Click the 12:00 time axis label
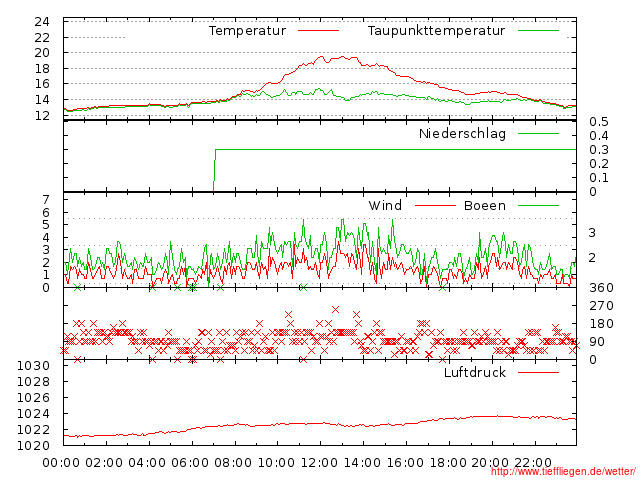This screenshot has width=640, height=480. [x=319, y=463]
